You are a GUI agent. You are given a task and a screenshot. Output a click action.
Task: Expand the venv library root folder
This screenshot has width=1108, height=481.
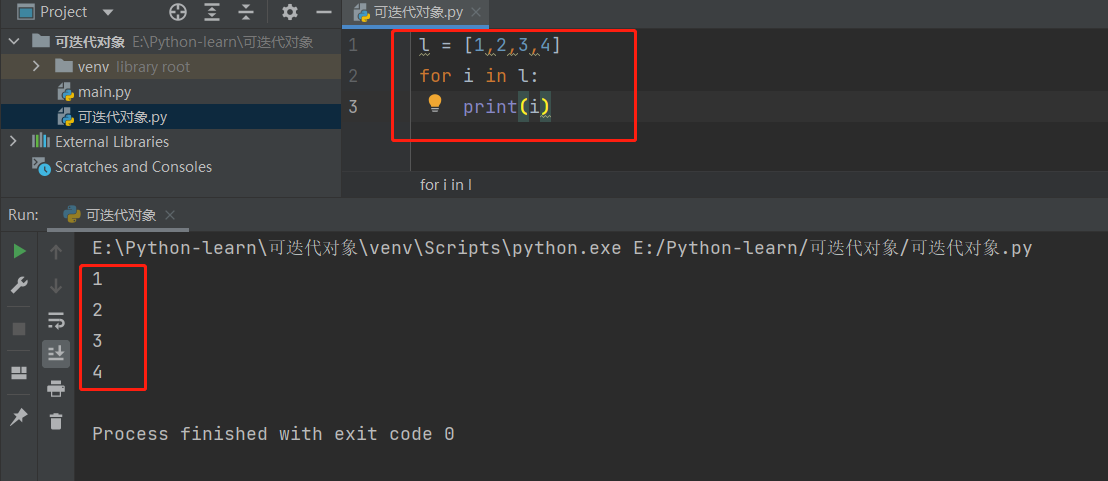(x=37, y=66)
